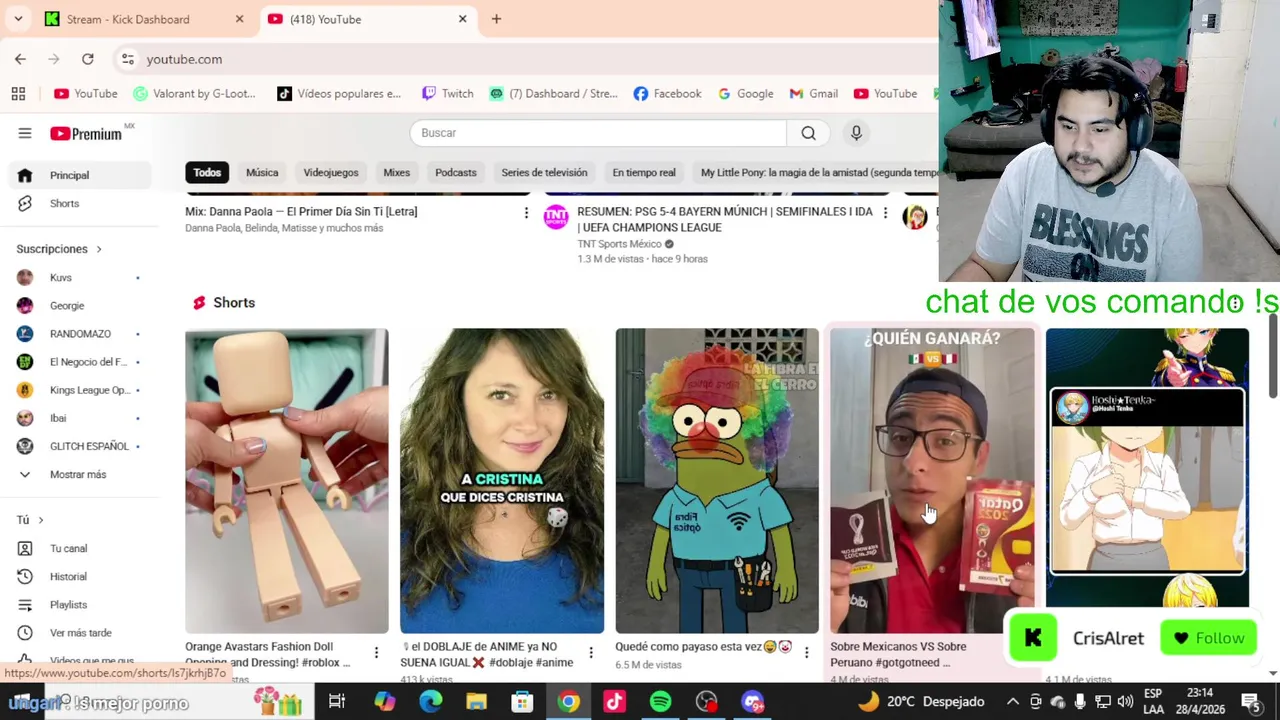This screenshot has width=1280, height=720.
Task: Open Valorant by G-Loot bookmark
Action: point(194,93)
